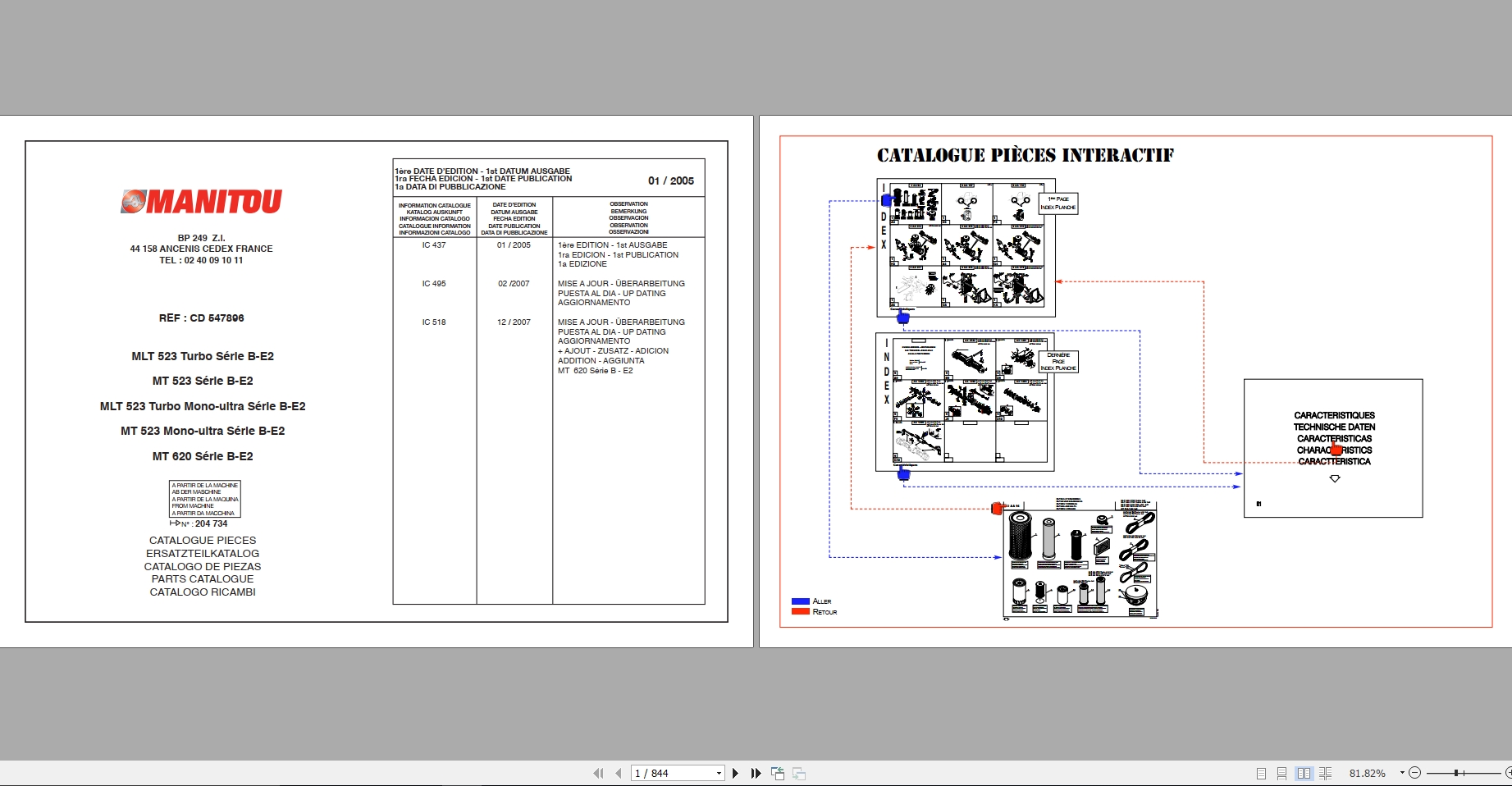The width and height of the screenshot is (1512, 786).
Task: Click the ERSATZTEILKATALOG text
Action: click(203, 554)
